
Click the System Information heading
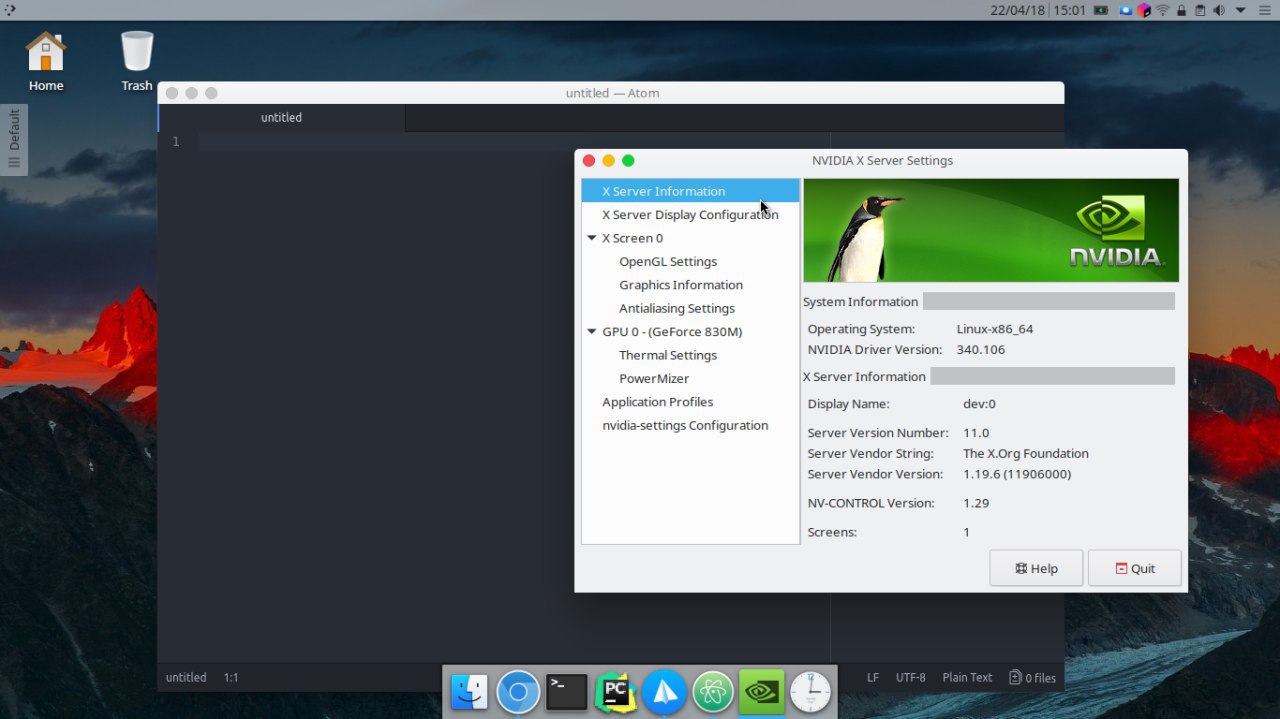[860, 301]
